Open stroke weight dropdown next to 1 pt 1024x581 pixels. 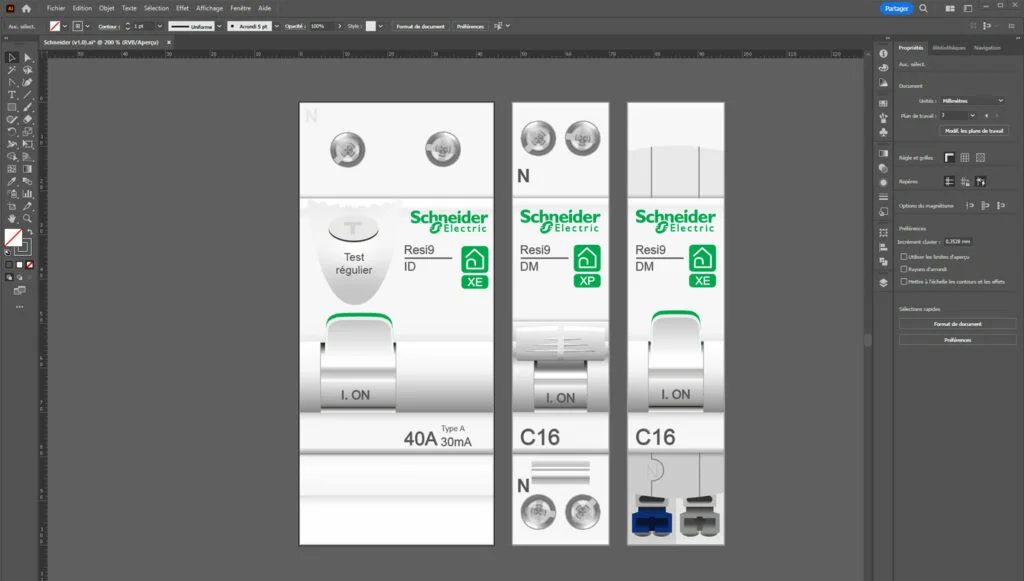coord(159,26)
